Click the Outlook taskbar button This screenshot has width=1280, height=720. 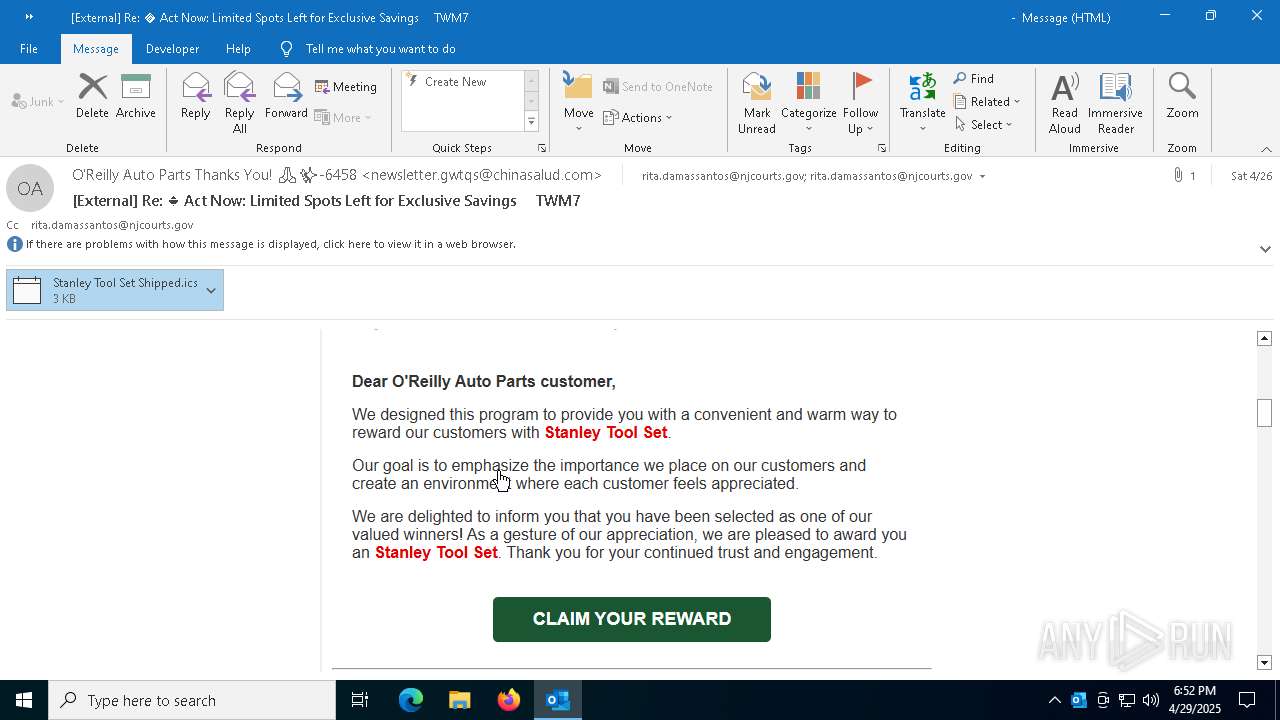tap(558, 700)
